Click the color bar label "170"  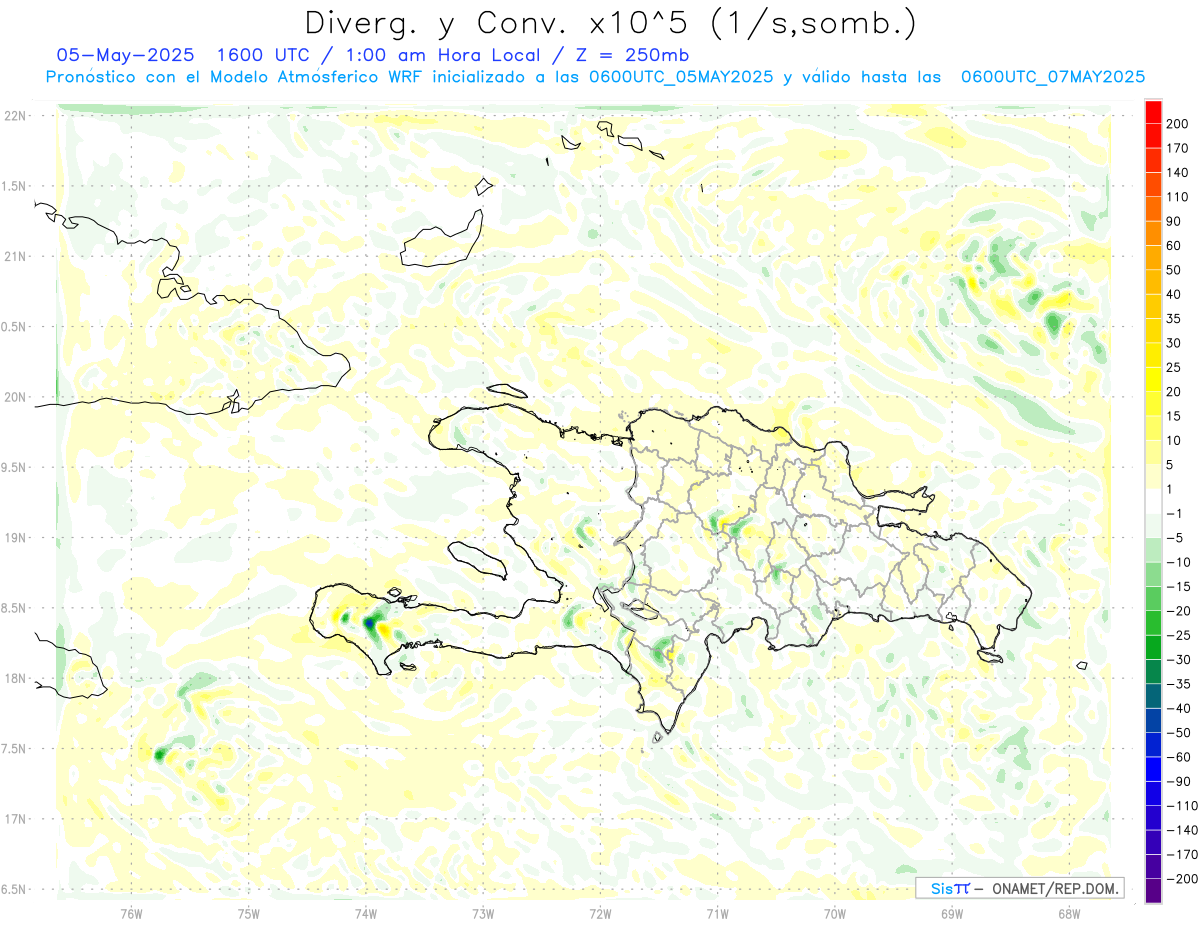[x=1177, y=148]
